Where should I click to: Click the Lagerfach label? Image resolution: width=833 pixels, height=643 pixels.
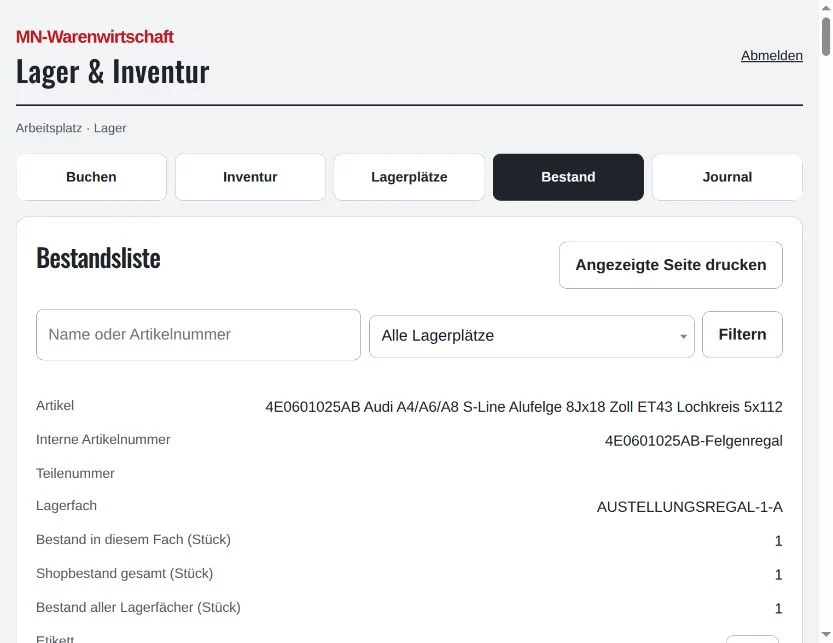click(x=66, y=505)
